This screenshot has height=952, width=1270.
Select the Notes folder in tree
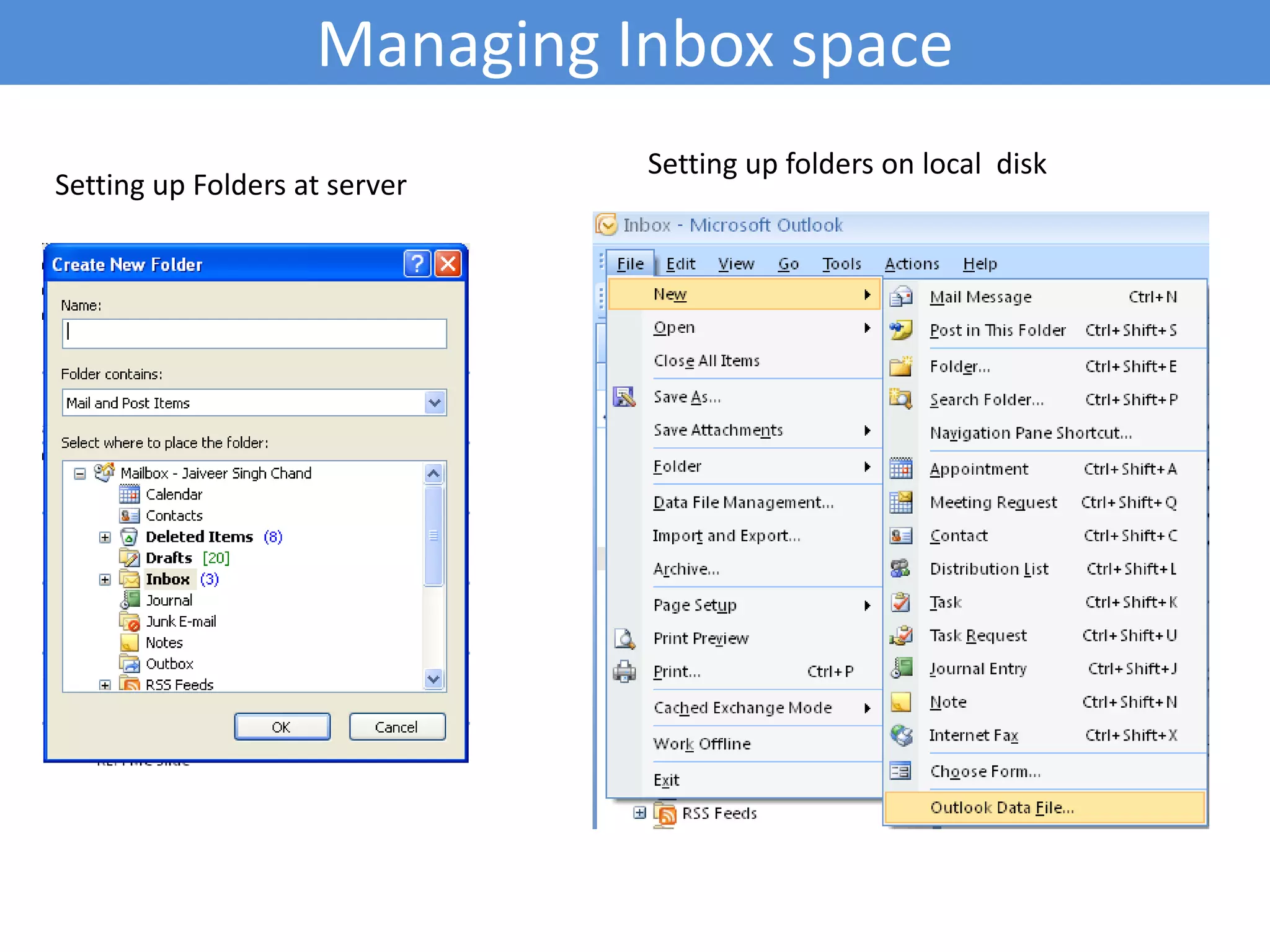point(164,643)
